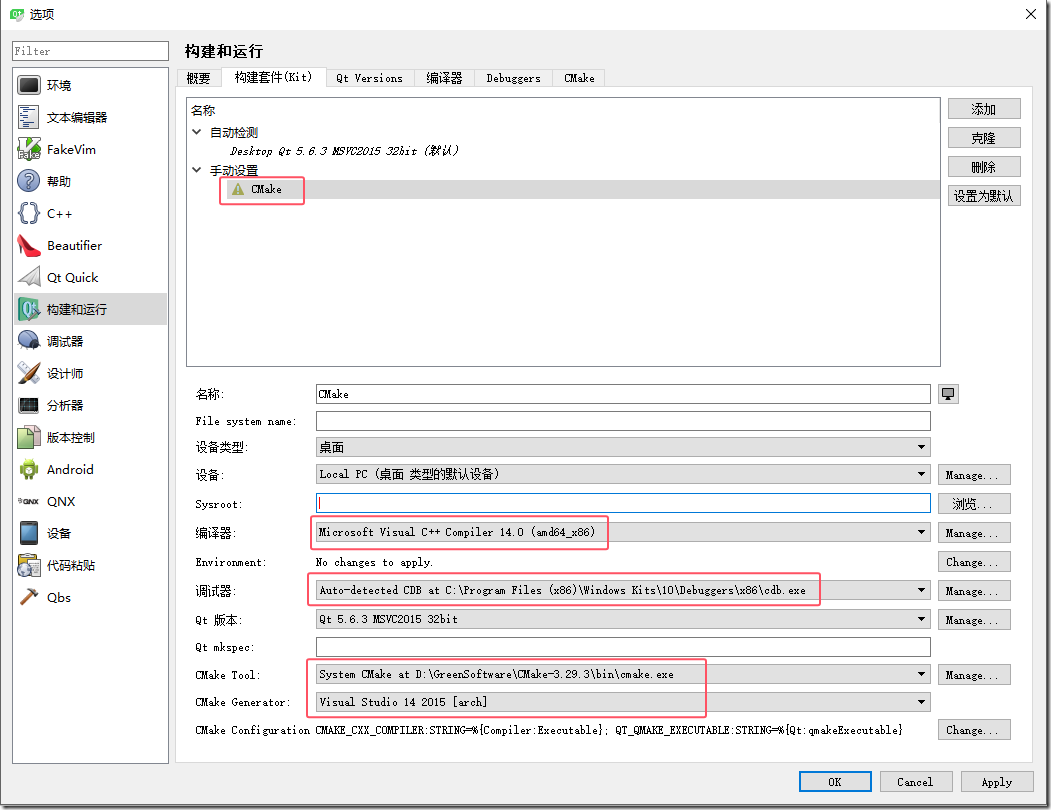Open the 调试器 settings category
The height and width of the screenshot is (810, 1051).
pyautogui.click(x=90, y=341)
